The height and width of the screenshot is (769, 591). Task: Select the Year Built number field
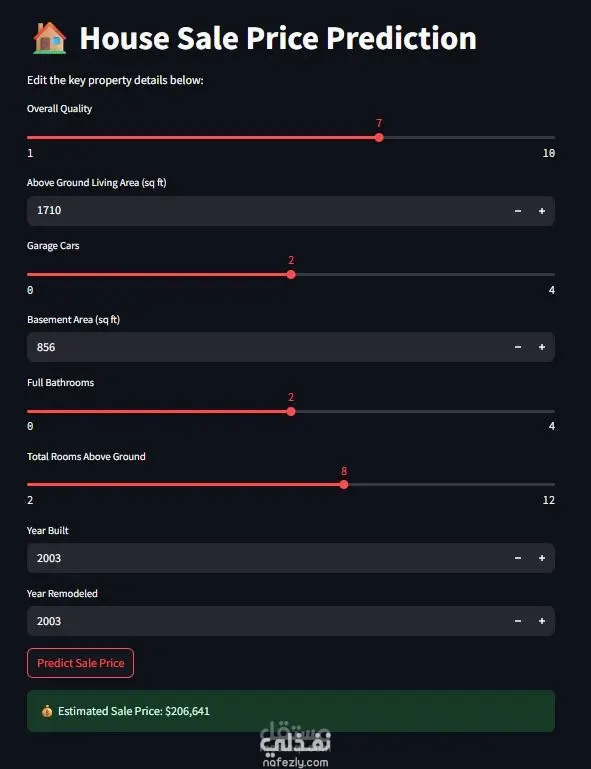click(267, 558)
